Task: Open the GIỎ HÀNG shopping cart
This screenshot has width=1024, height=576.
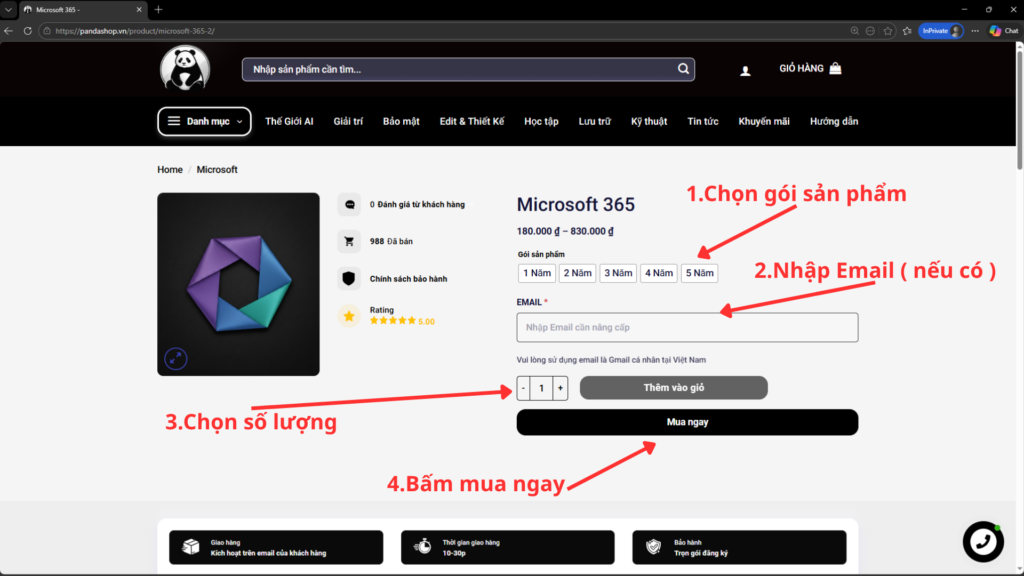Action: (810, 69)
